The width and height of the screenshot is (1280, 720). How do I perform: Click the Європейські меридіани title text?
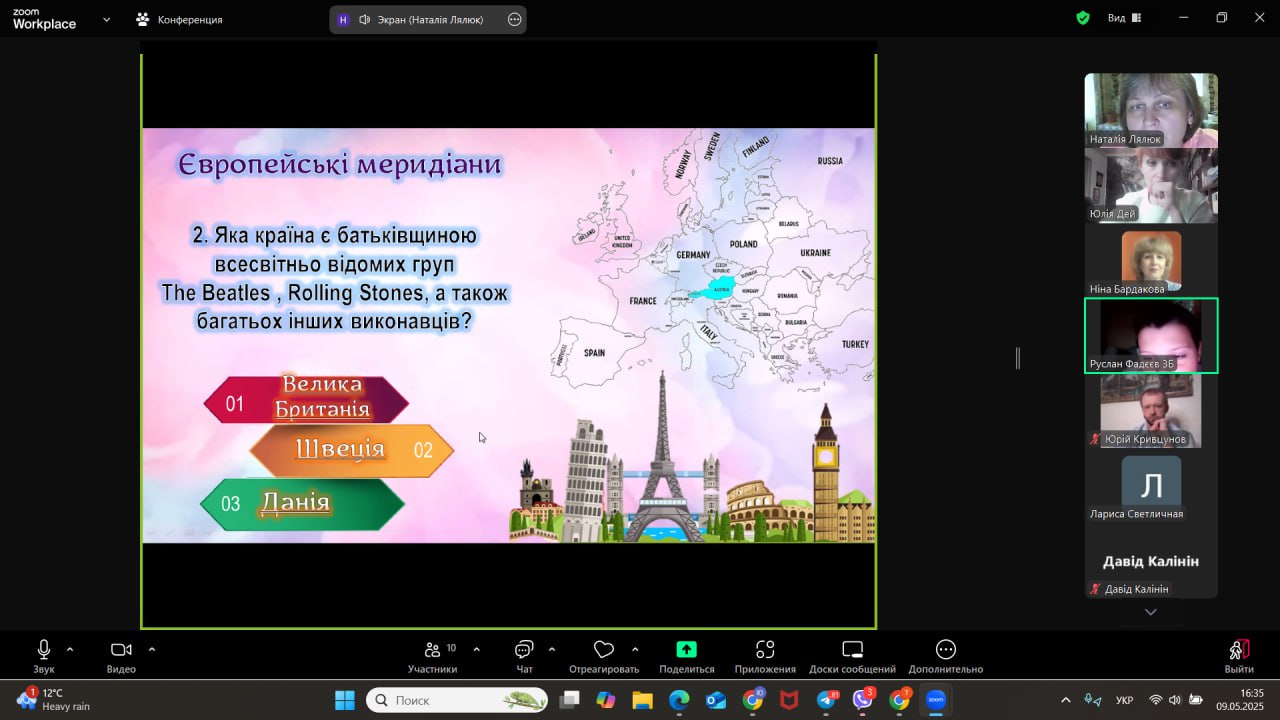[340, 164]
